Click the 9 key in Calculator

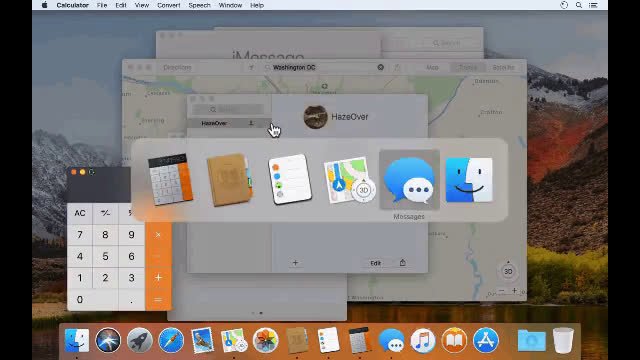point(131,235)
